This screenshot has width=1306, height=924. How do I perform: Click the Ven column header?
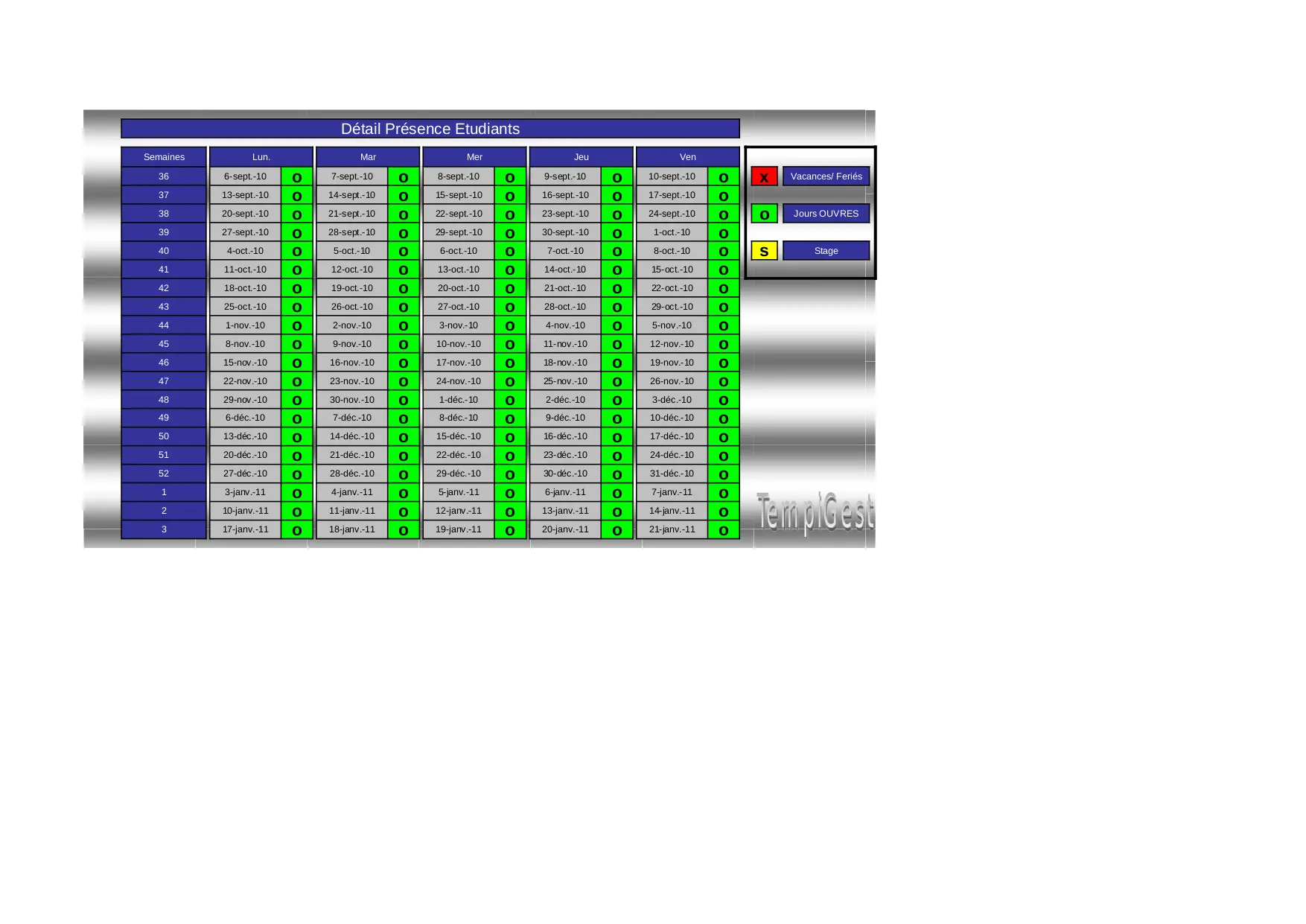687,157
